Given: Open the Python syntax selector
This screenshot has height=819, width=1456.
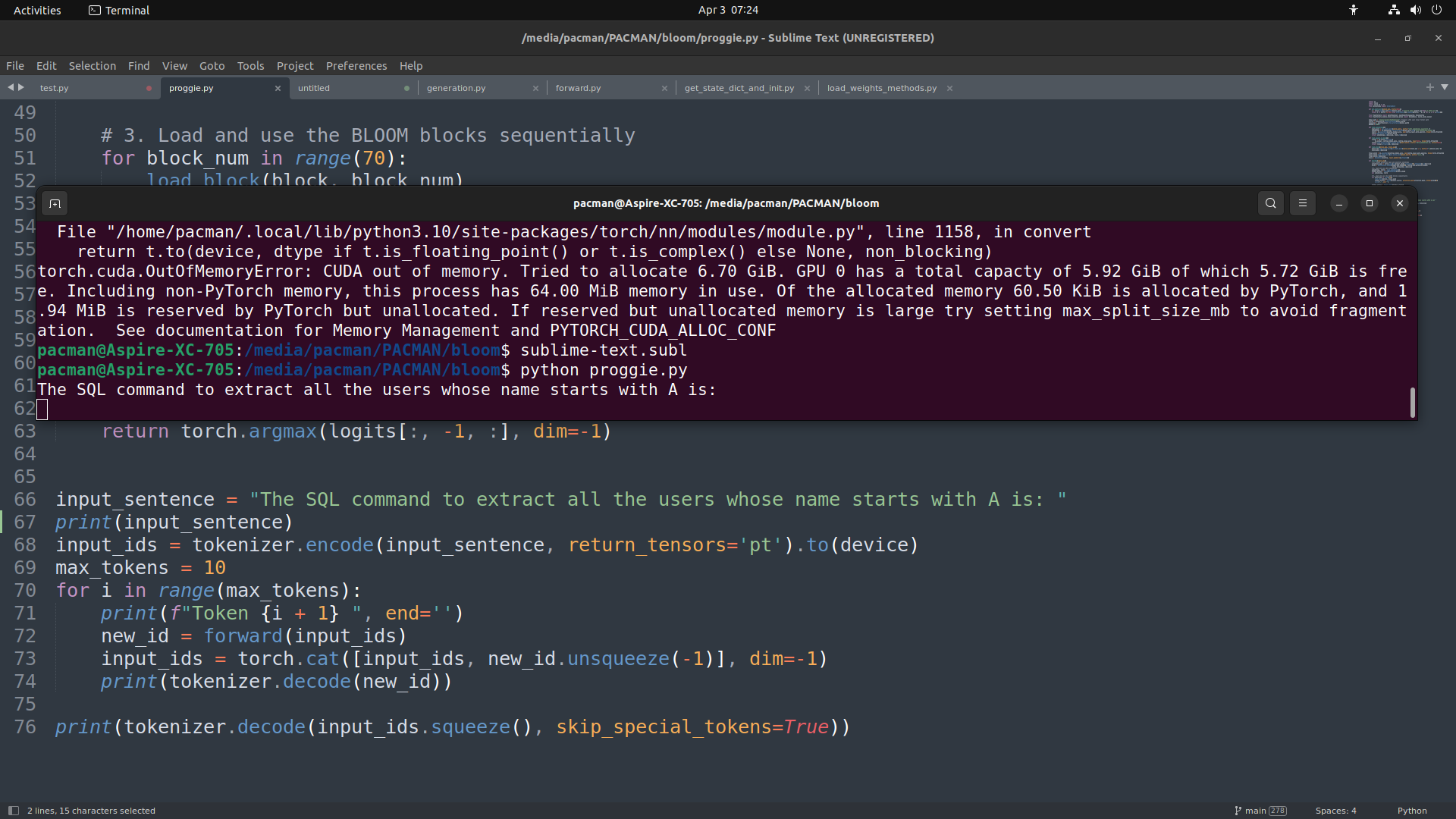Looking at the screenshot, I should click(1412, 811).
